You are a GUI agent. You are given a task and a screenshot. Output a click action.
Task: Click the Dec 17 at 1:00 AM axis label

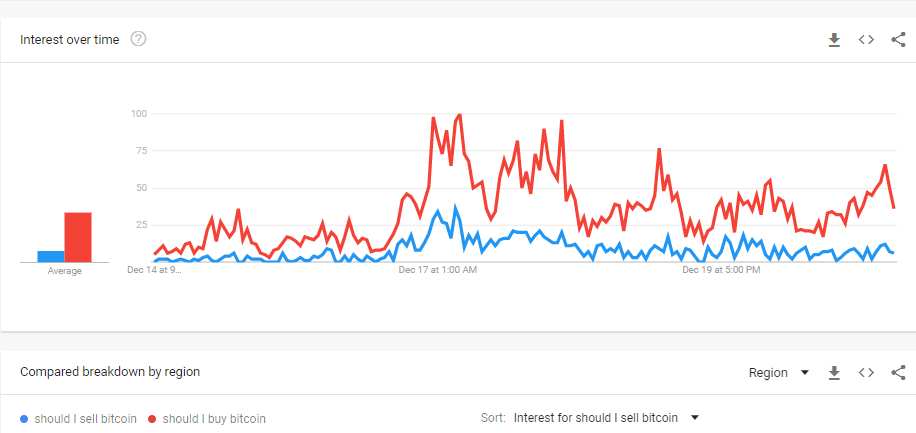pyautogui.click(x=438, y=270)
